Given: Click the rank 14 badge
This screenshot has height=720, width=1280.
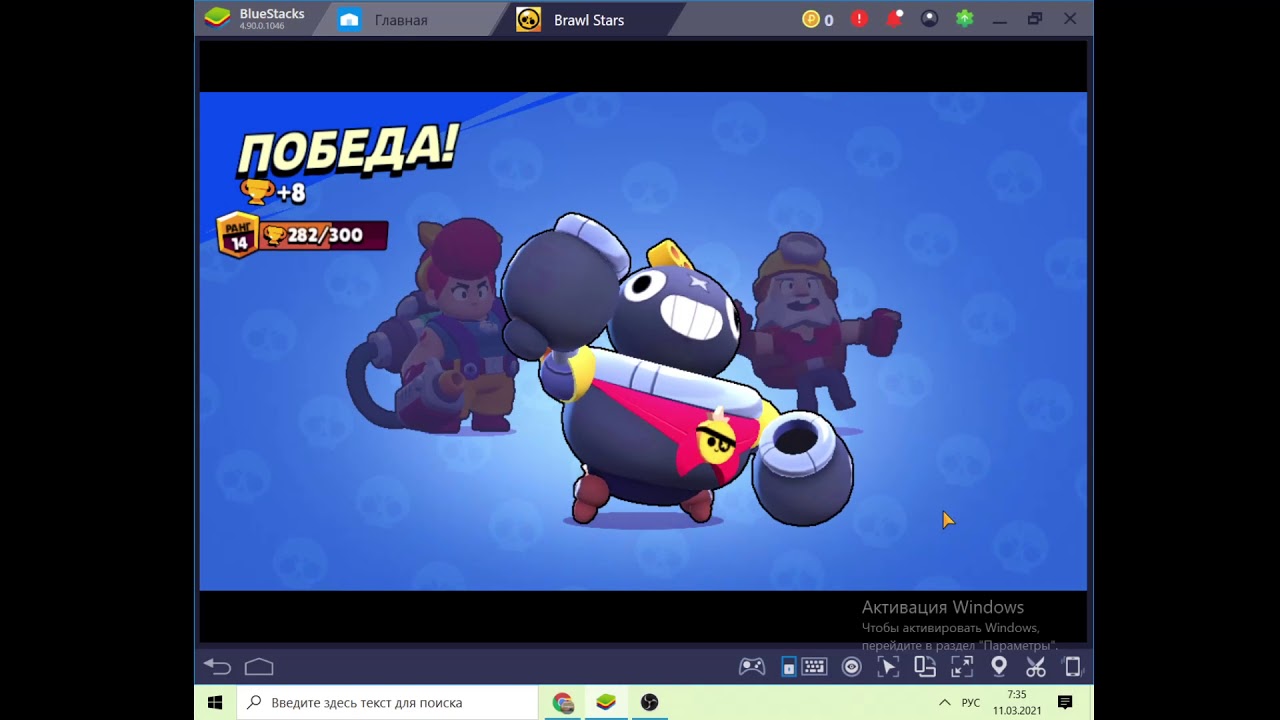Looking at the screenshot, I should pyautogui.click(x=238, y=235).
